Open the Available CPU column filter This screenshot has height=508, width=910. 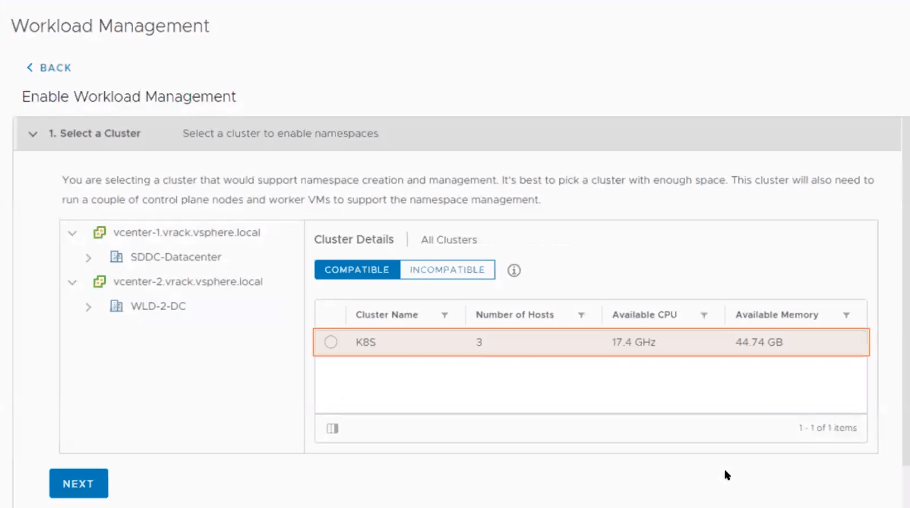coord(704,315)
